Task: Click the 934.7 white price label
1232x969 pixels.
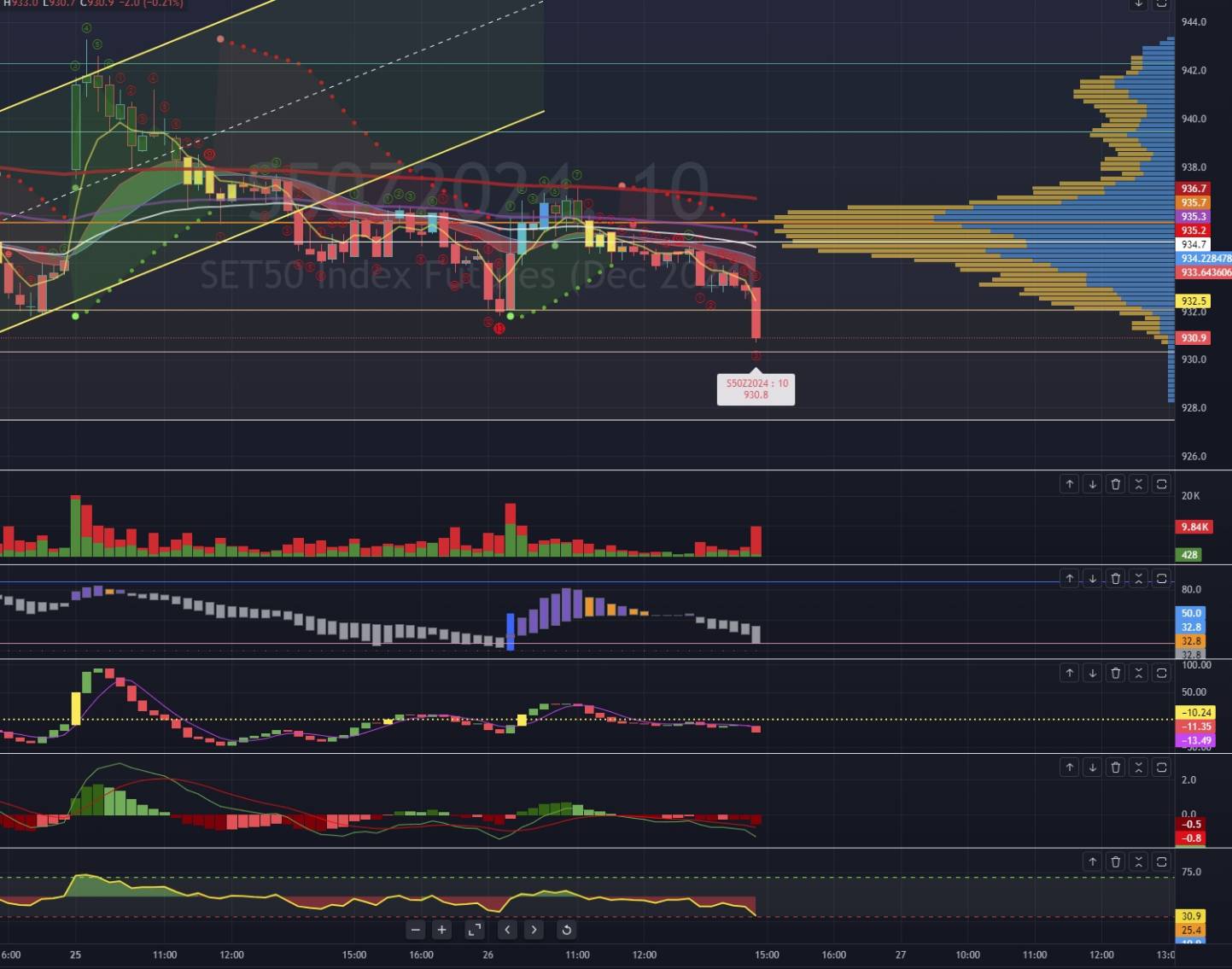Action: point(1194,244)
